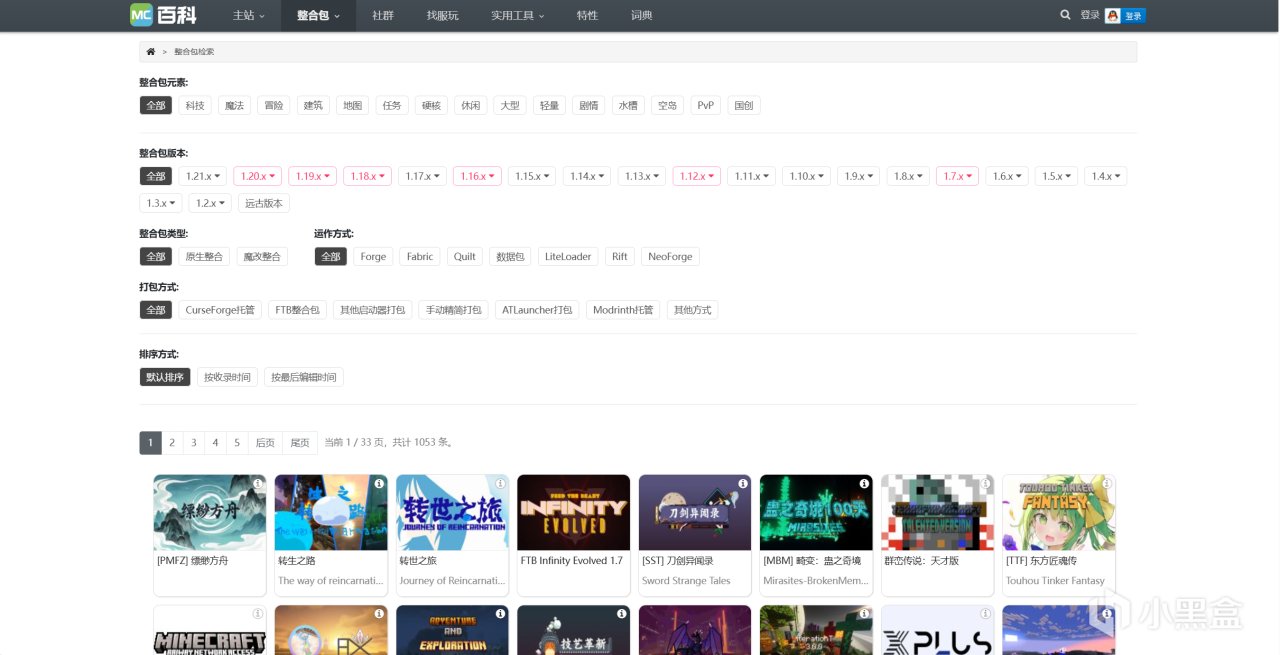Choose 原生整合 modpack type
The height and width of the screenshot is (655, 1280).
click(x=205, y=257)
